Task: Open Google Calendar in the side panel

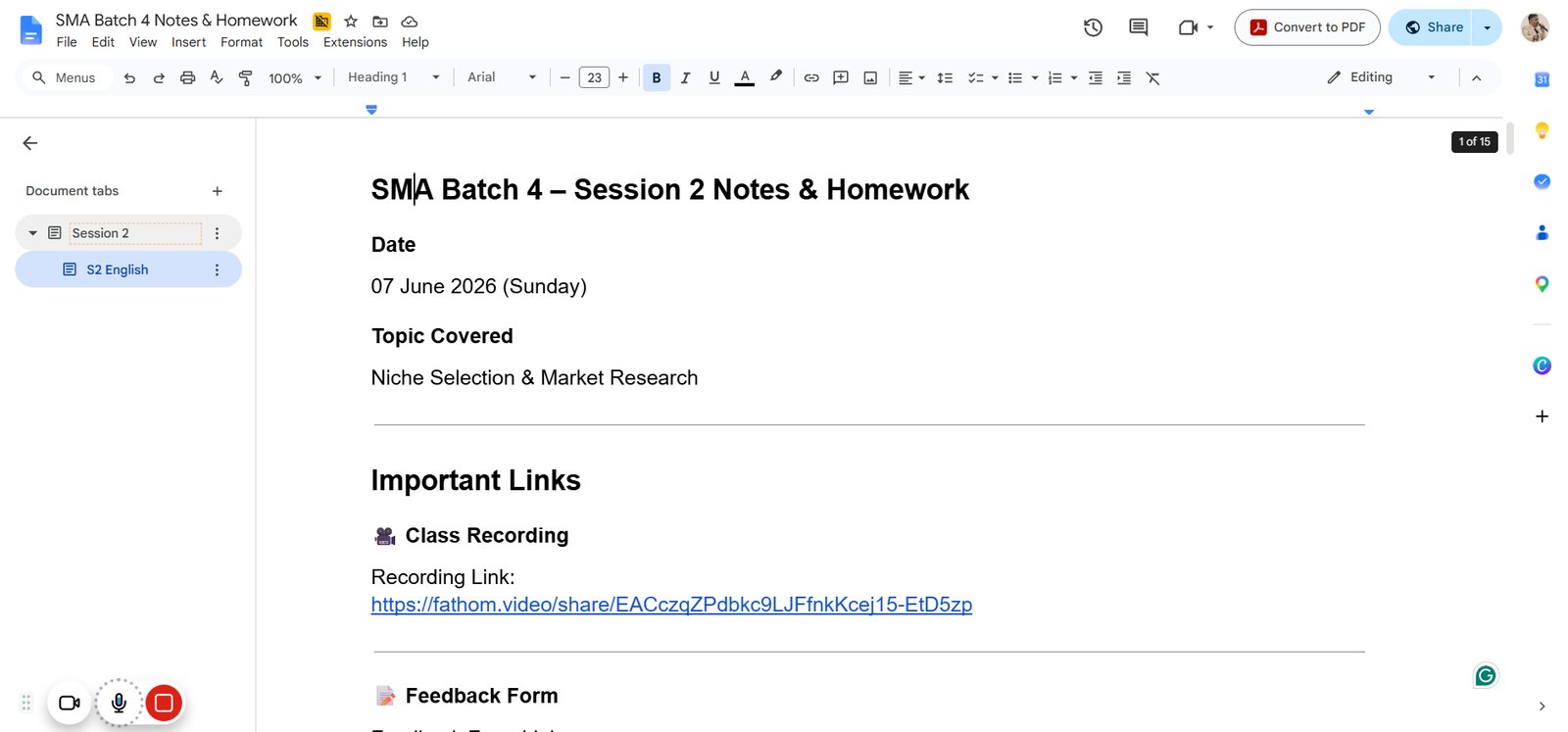Action: coord(1542,79)
